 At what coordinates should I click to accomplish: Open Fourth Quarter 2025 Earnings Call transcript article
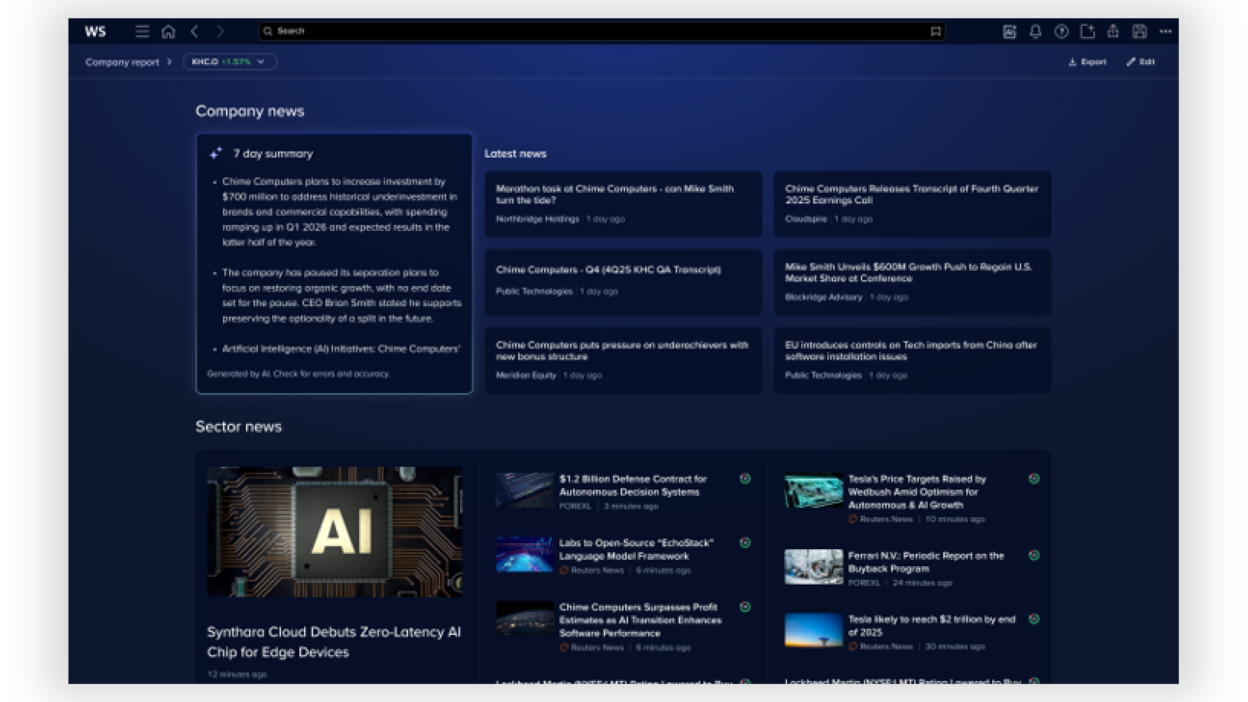[912, 204]
